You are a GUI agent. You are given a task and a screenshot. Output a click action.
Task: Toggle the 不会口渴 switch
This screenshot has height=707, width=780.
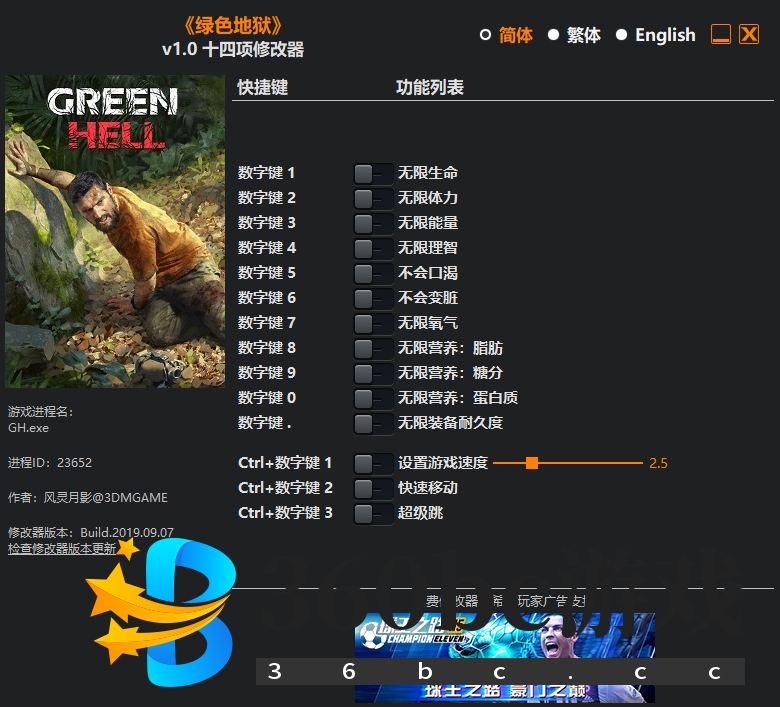click(373, 274)
